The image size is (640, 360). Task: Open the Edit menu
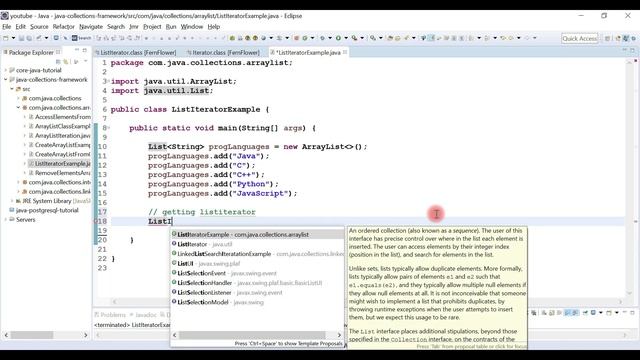click(x=20, y=27)
